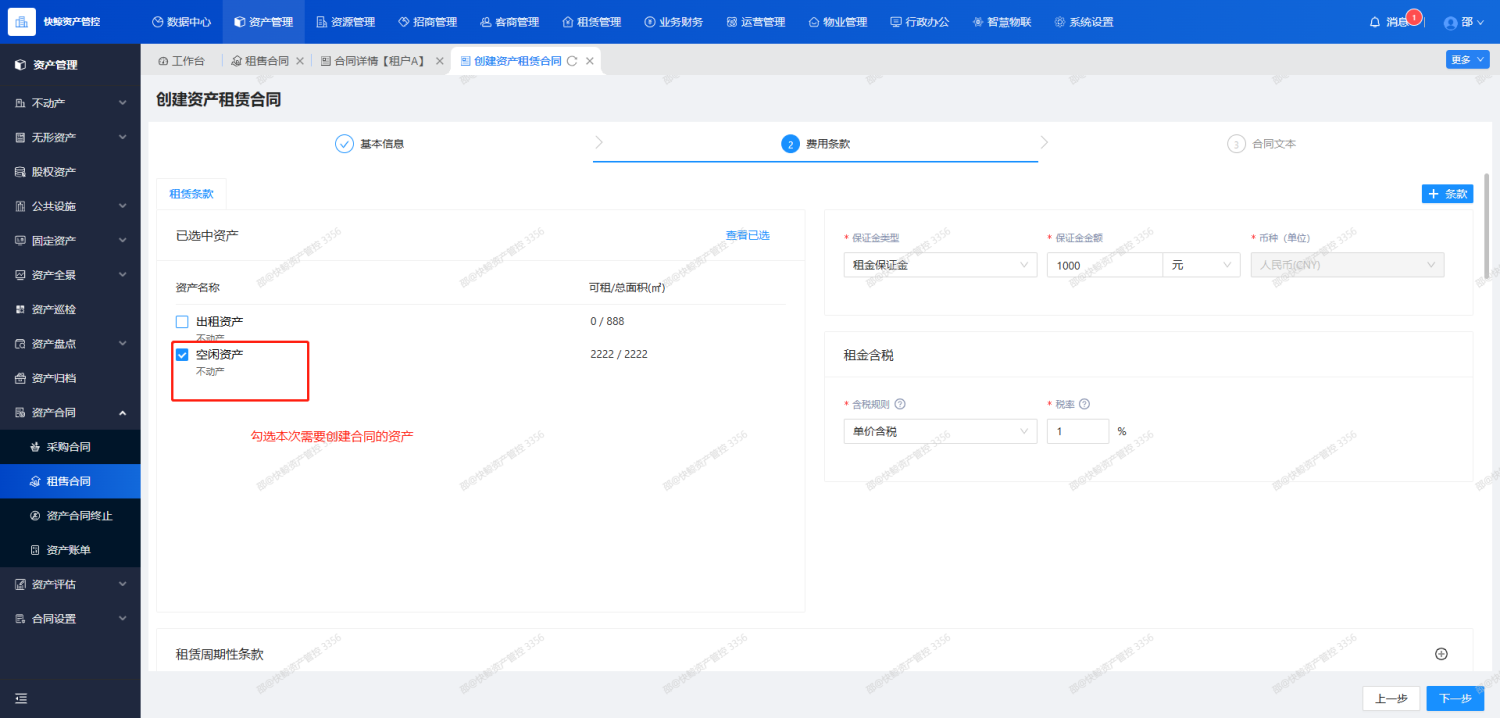Screen dimensions: 1500x718
Task: Open the 数据中心 top menu
Action: click(x=181, y=22)
